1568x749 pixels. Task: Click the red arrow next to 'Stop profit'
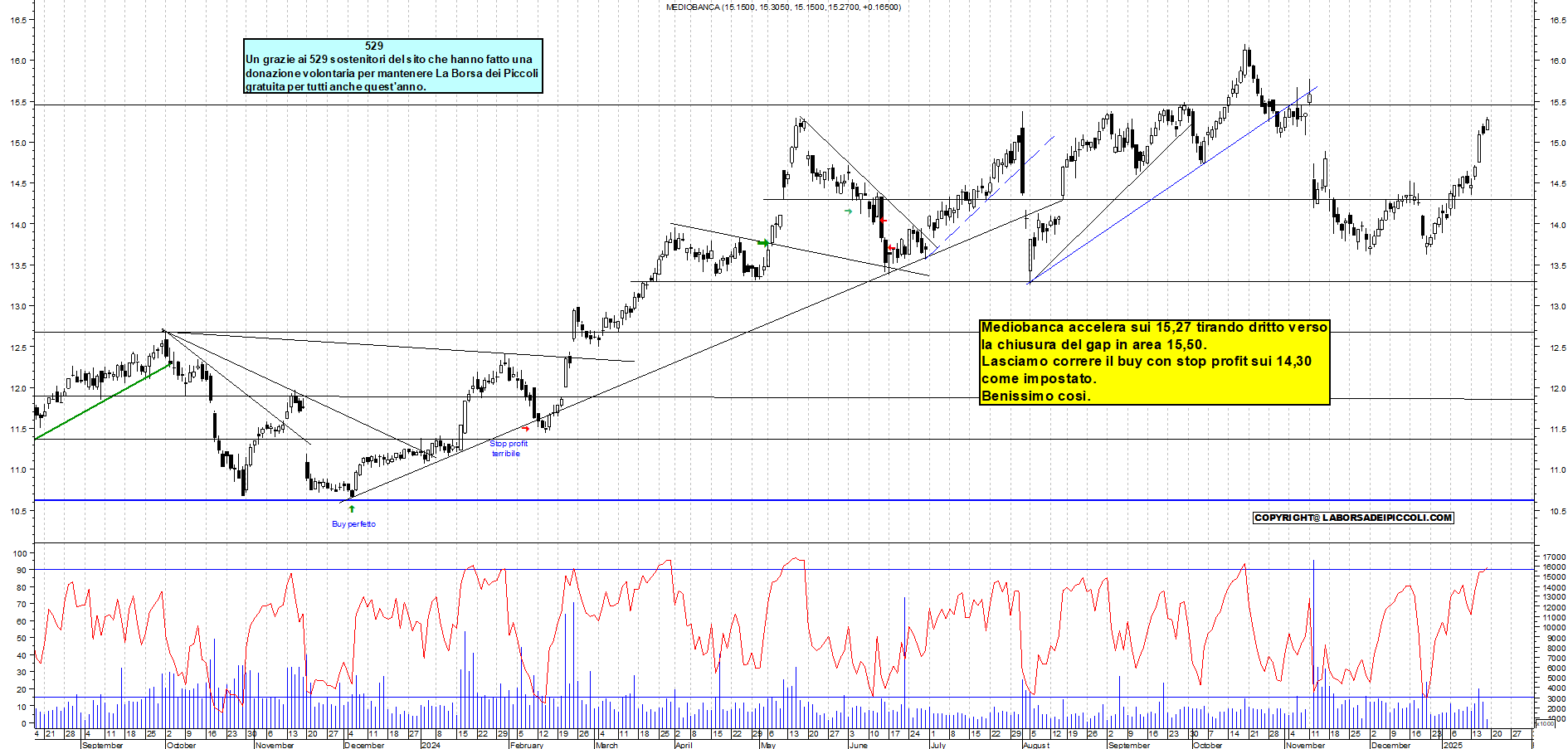[525, 429]
